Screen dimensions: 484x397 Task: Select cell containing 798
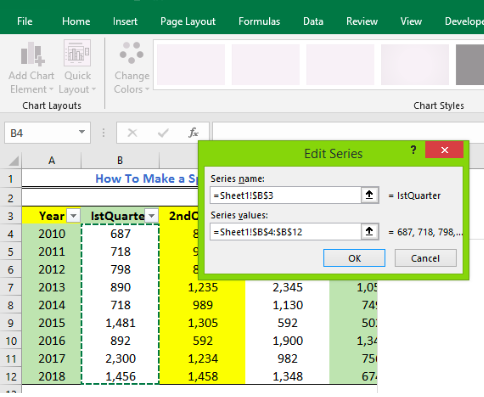pos(120,269)
